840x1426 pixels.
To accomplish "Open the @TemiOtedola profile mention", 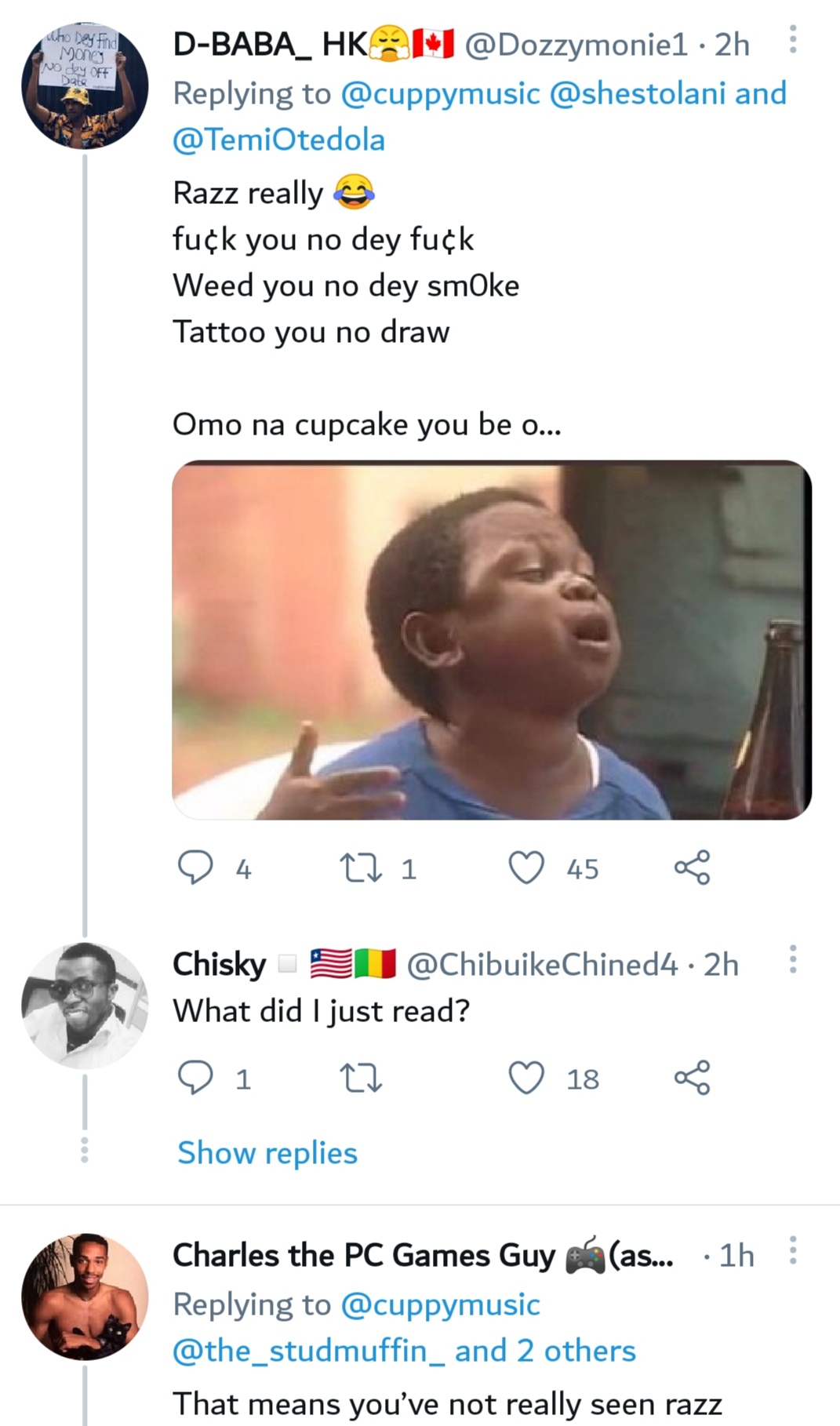I will pyautogui.click(x=279, y=140).
